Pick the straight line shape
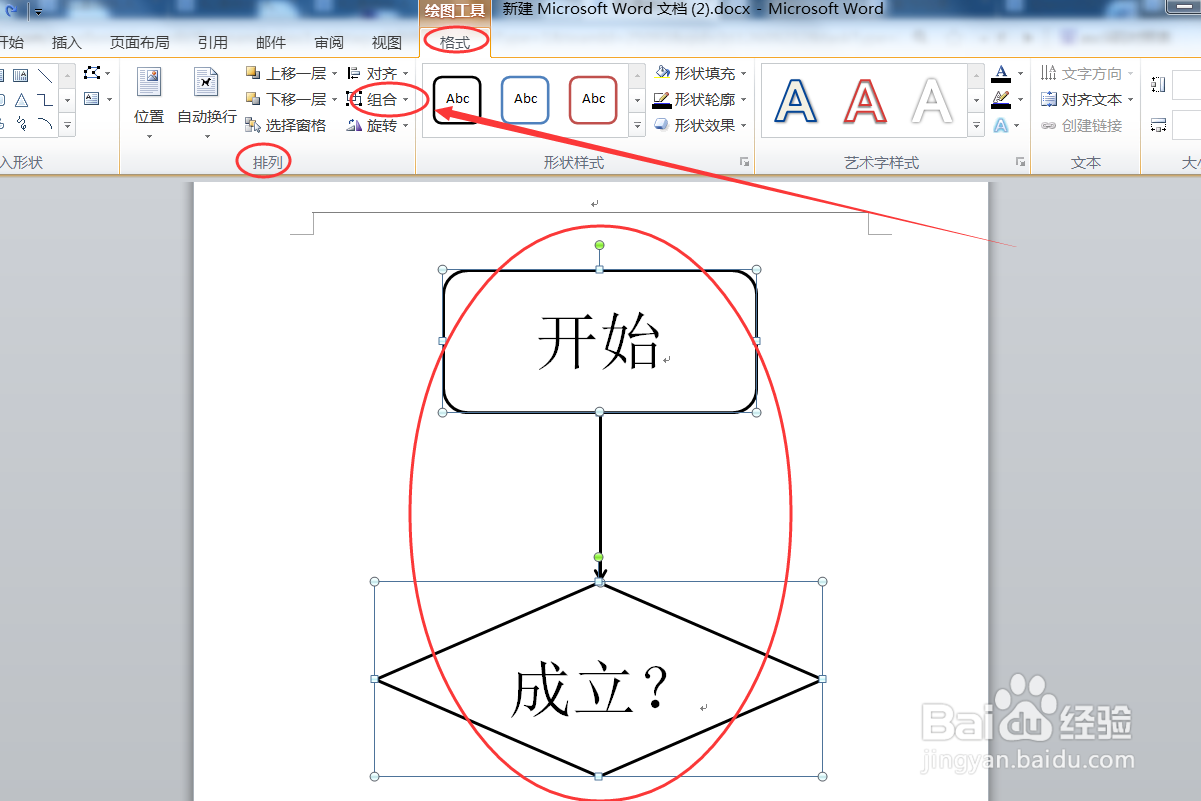The image size is (1201, 801). (x=45, y=74)
